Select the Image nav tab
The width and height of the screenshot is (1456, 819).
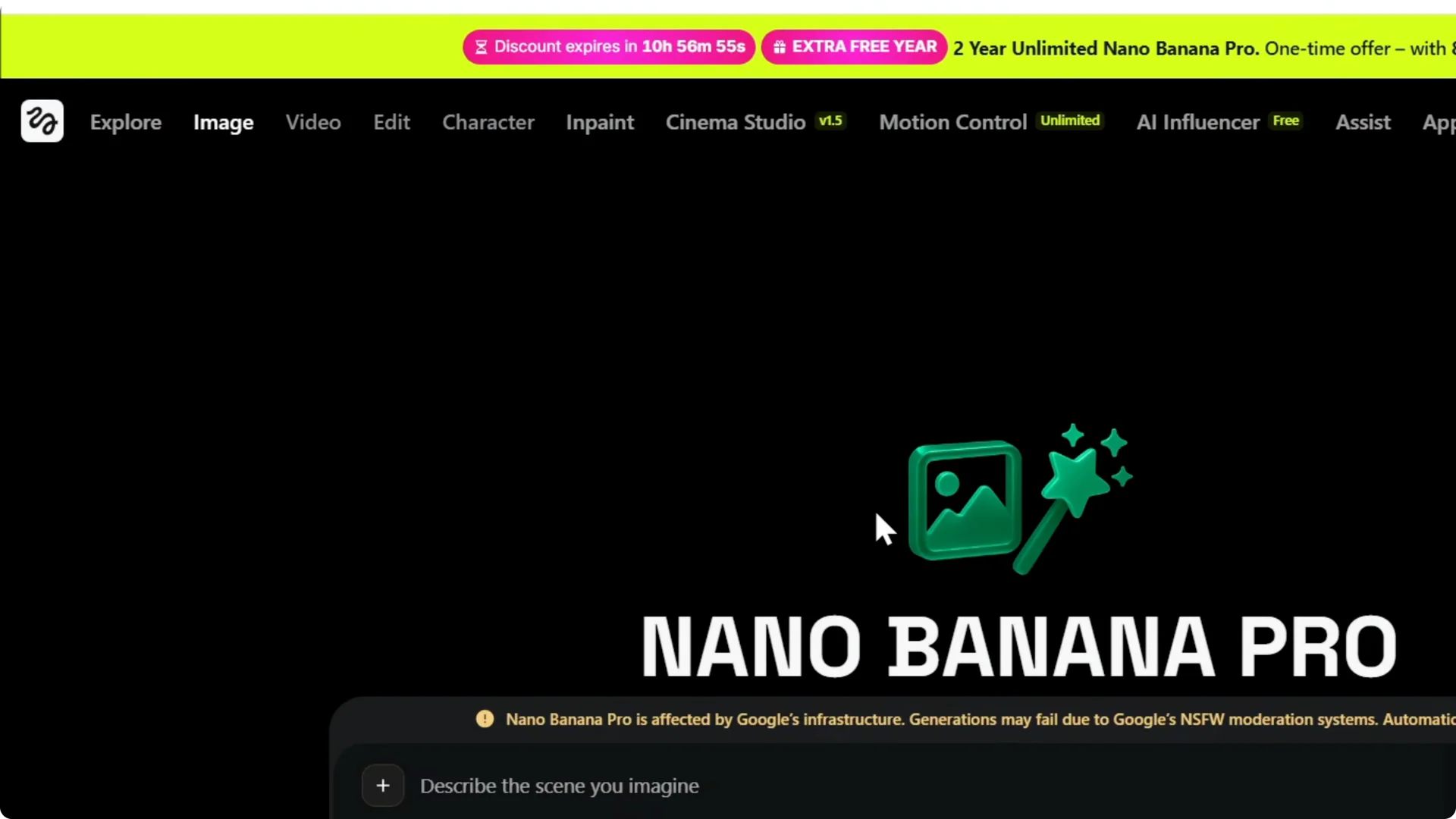pyautogui.click(x=223, y=122)
